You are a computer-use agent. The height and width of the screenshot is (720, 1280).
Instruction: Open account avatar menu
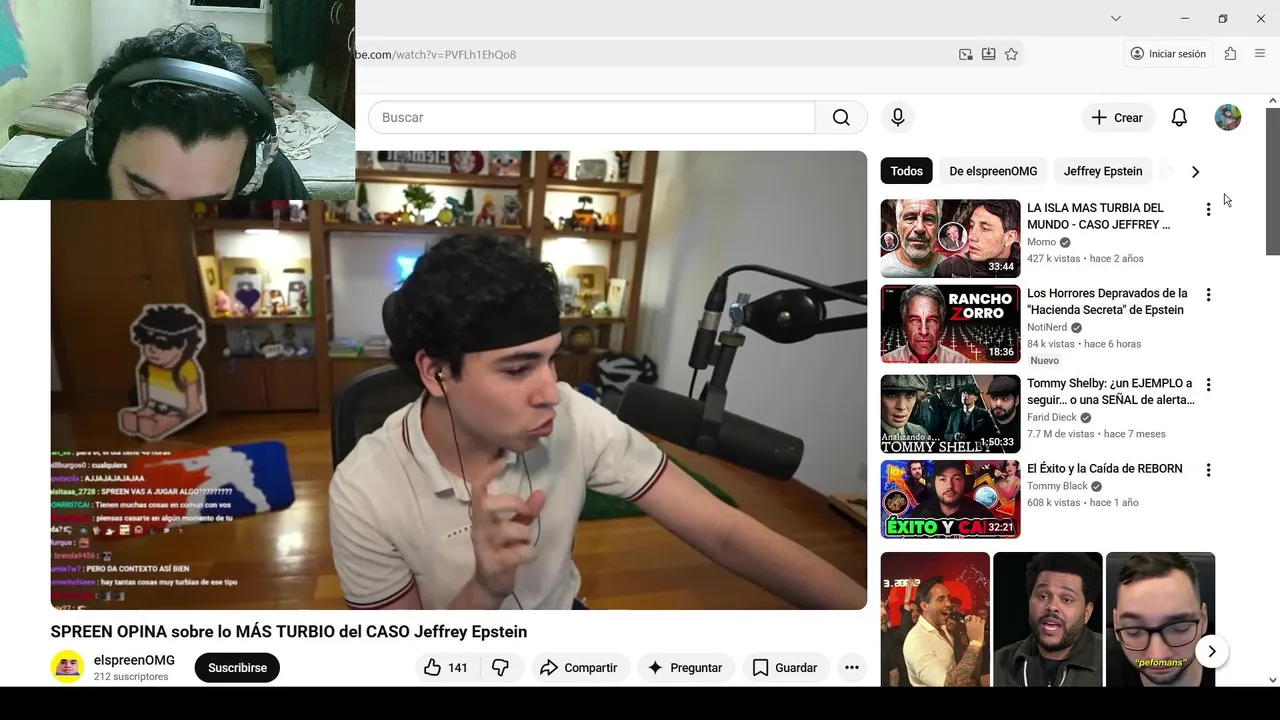(1227, 117)
